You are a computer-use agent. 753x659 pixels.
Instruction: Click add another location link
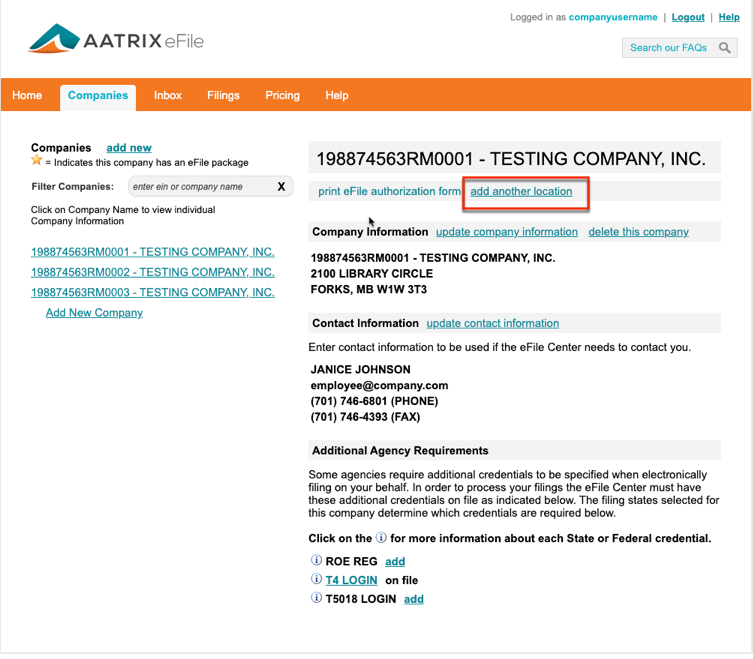coord(521,192)
